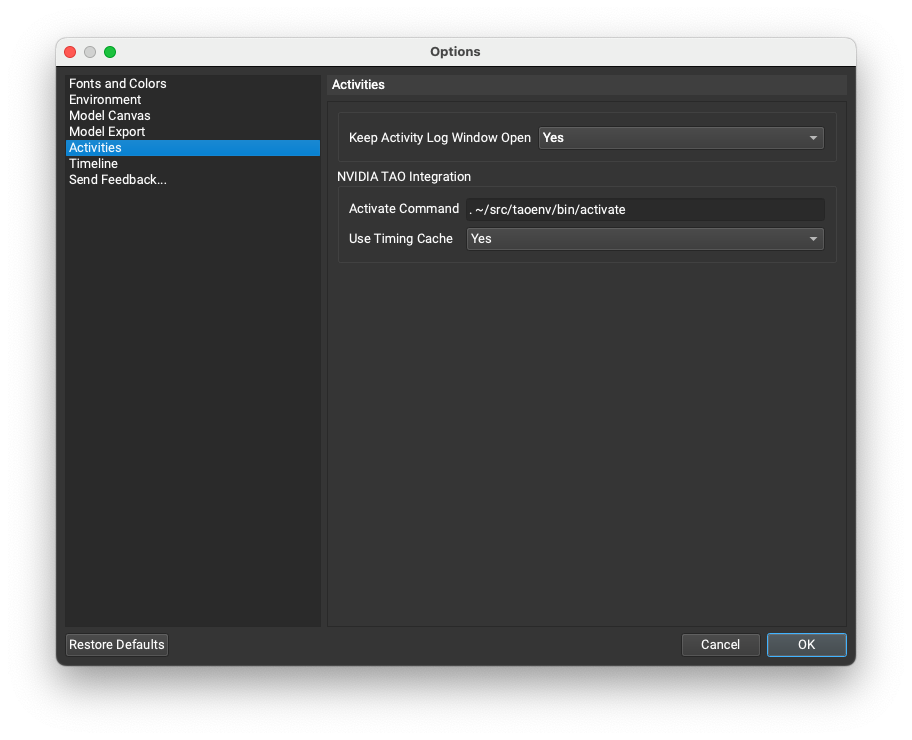Click the green zoom window button
912x740 pixels.
pyautogui.click(x=110, y=52)
